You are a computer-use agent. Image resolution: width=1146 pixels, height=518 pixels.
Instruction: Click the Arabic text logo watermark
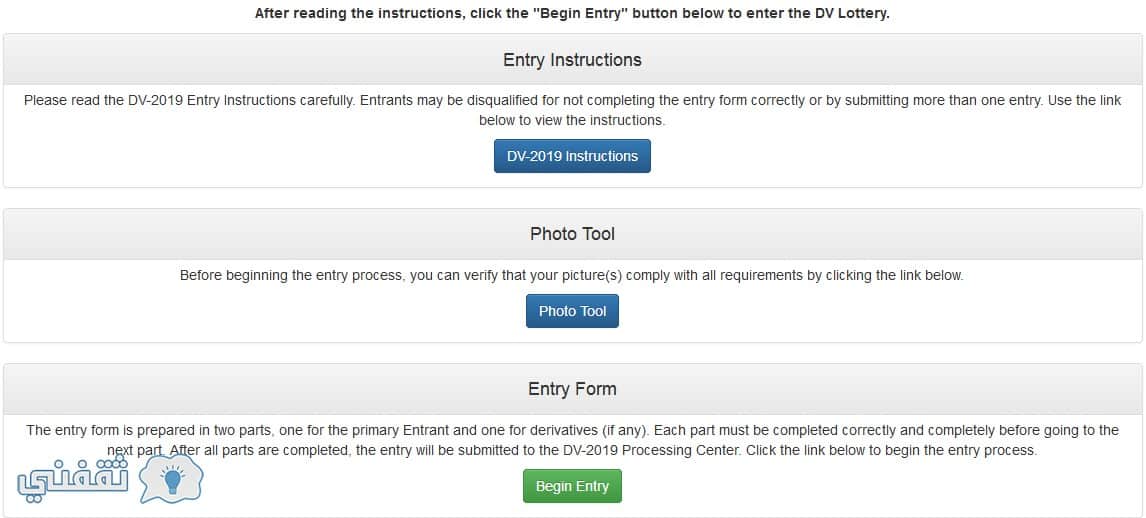[73, 479]
